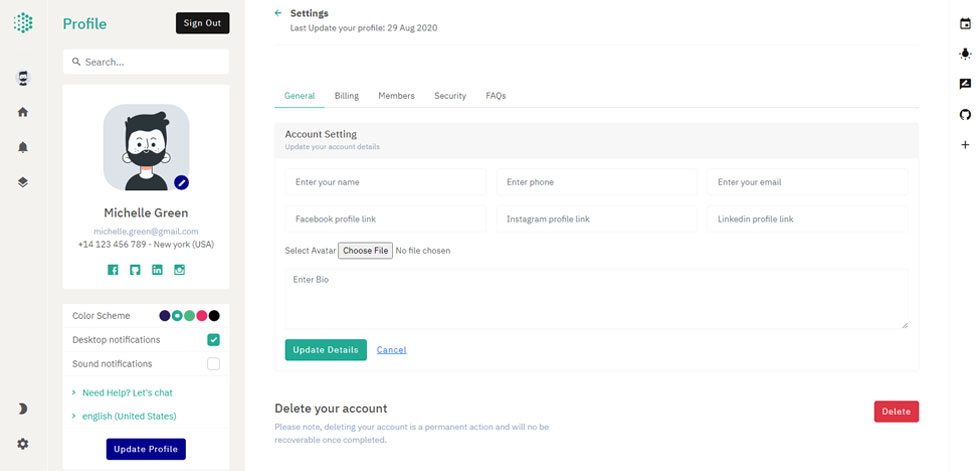This screenshot has height=471, width=980.
Task: Open Michelle's GitHub profile icon
Action: point(135,270)
